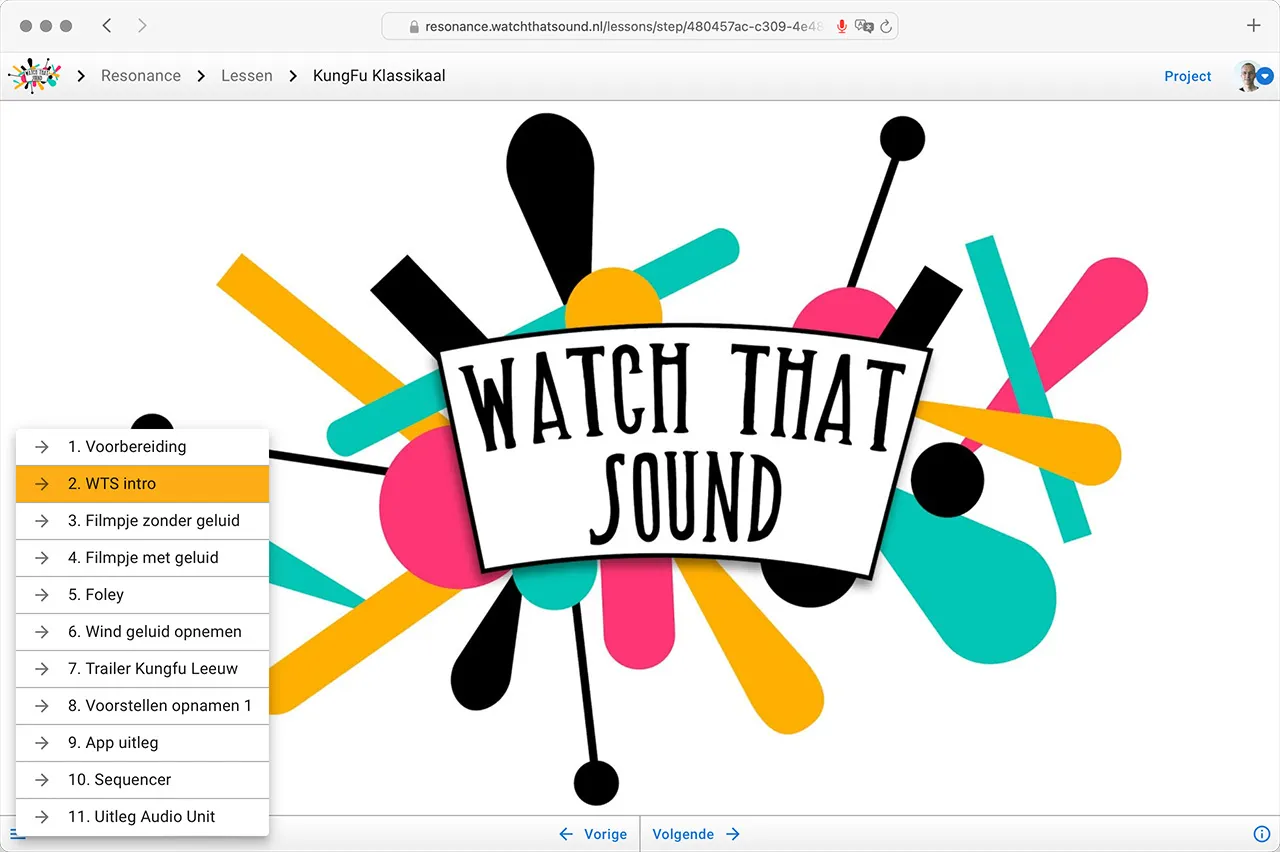Open the Project link
The height and width of the screenshot is (852, 1280).
1187,76
